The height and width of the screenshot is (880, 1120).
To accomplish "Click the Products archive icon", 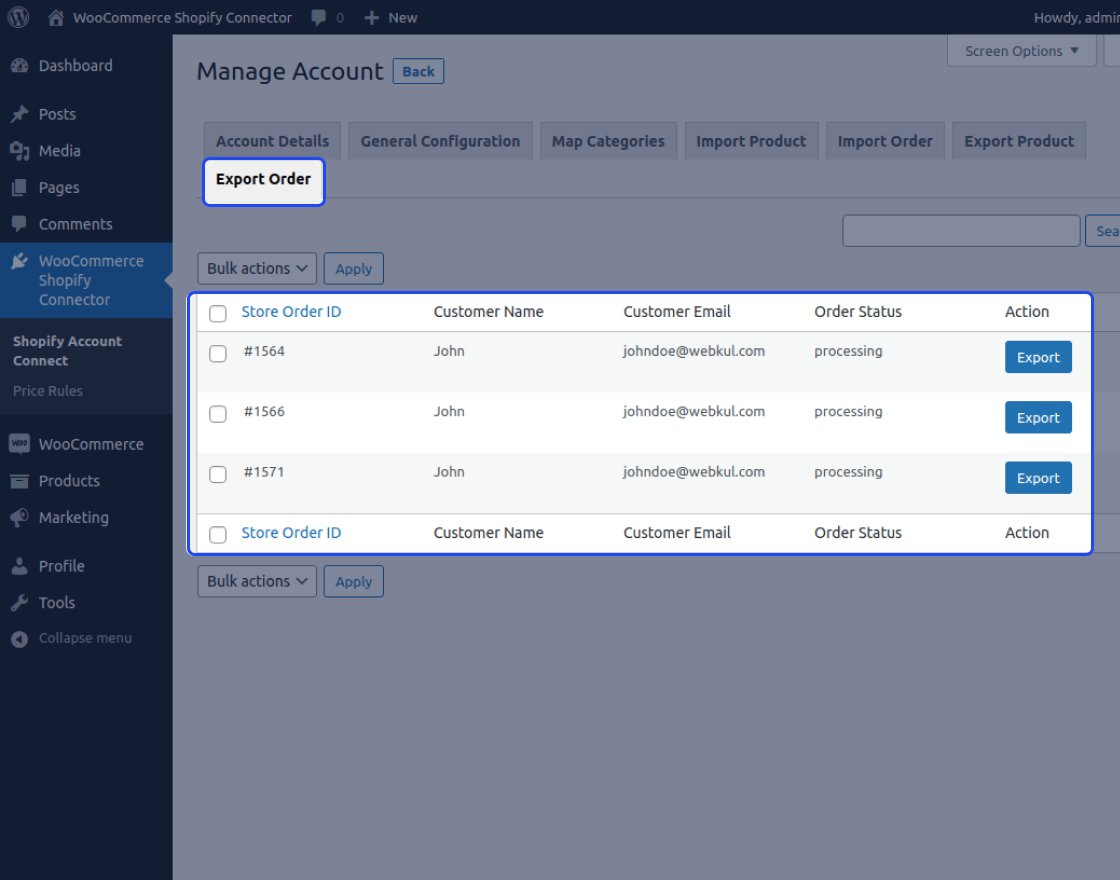I will pos(20,481).
